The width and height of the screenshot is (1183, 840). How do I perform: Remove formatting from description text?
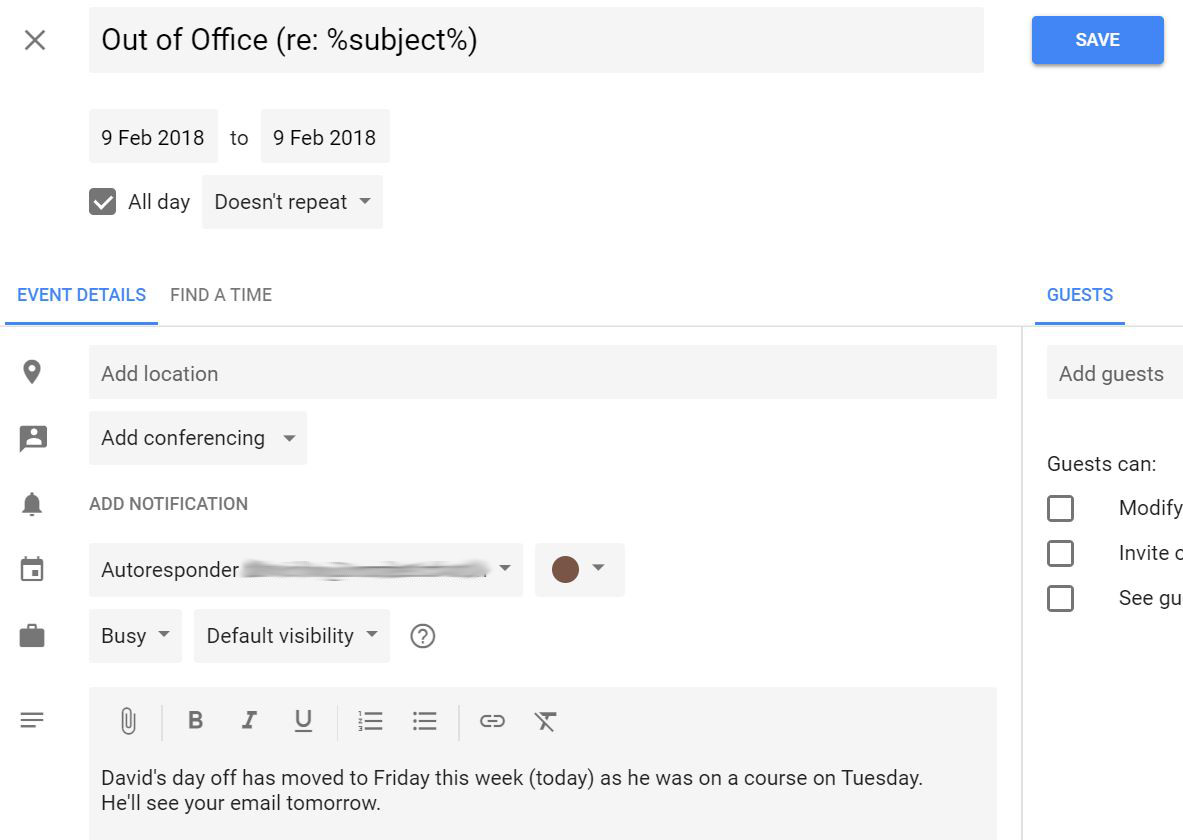tap(545, 721)
